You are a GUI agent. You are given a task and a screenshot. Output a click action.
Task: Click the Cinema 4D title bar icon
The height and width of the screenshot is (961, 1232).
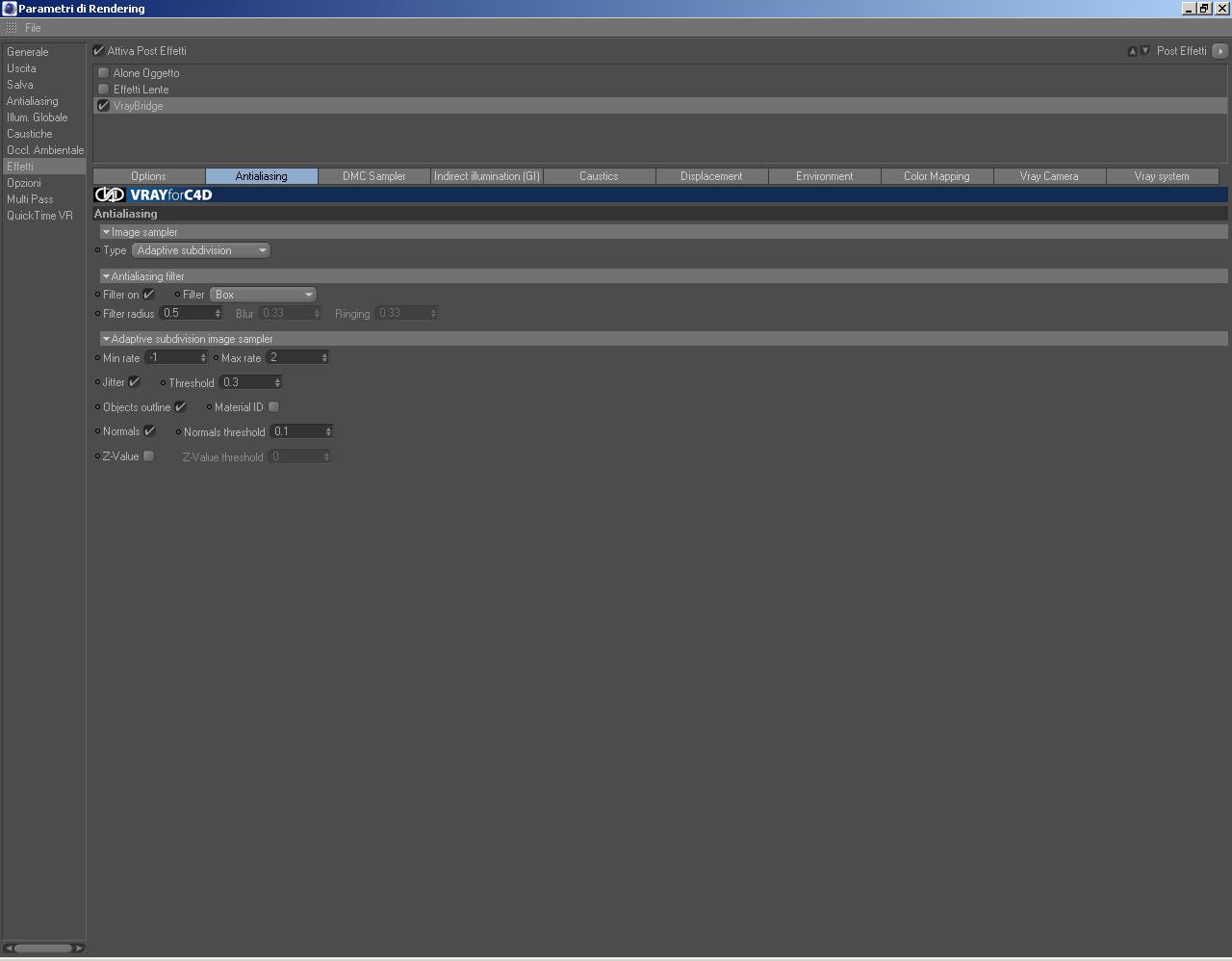click(x=9, y=9)
